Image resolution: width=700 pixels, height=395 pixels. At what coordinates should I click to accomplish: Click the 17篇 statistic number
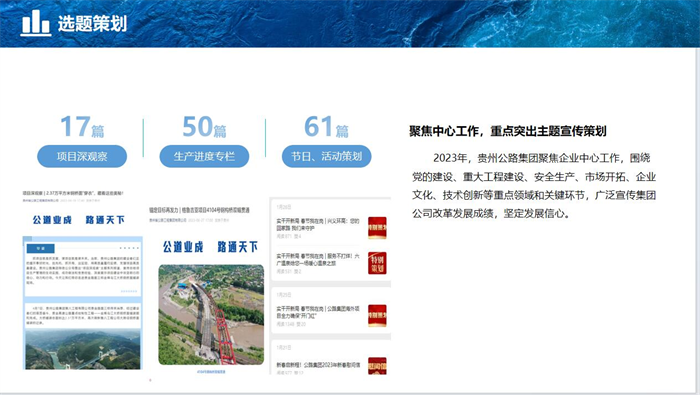click(82, 127)
